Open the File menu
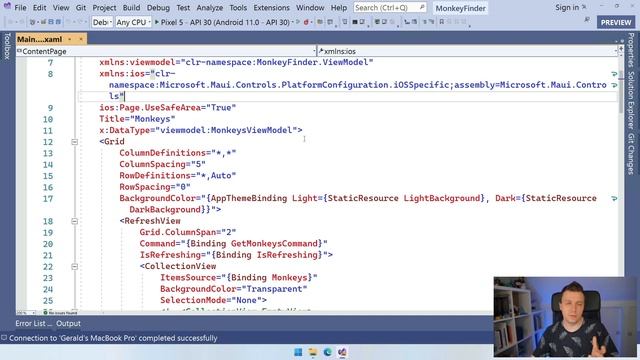This screenshot has width=640, height=360. tap(20, 8)
